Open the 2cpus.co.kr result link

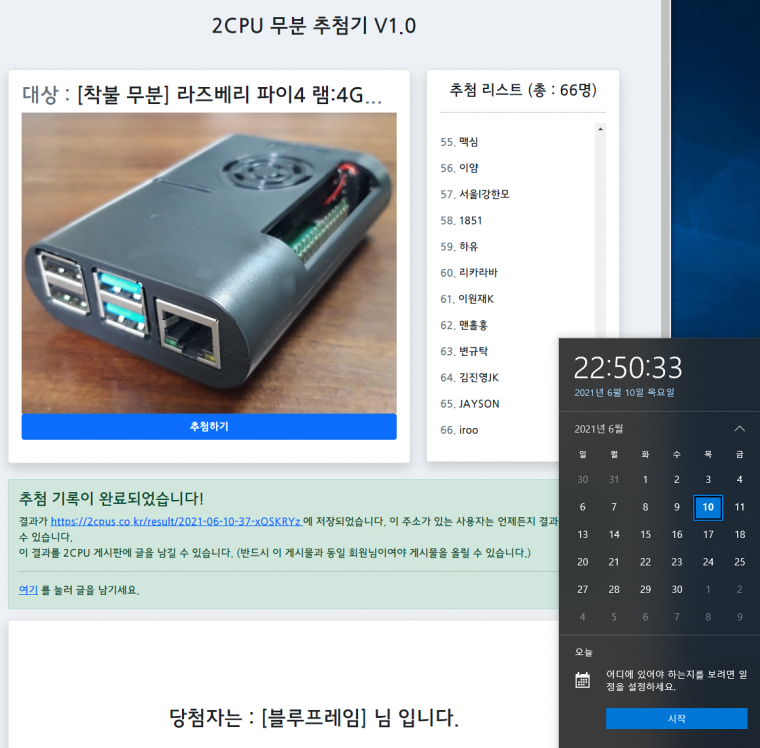point(176,522)
